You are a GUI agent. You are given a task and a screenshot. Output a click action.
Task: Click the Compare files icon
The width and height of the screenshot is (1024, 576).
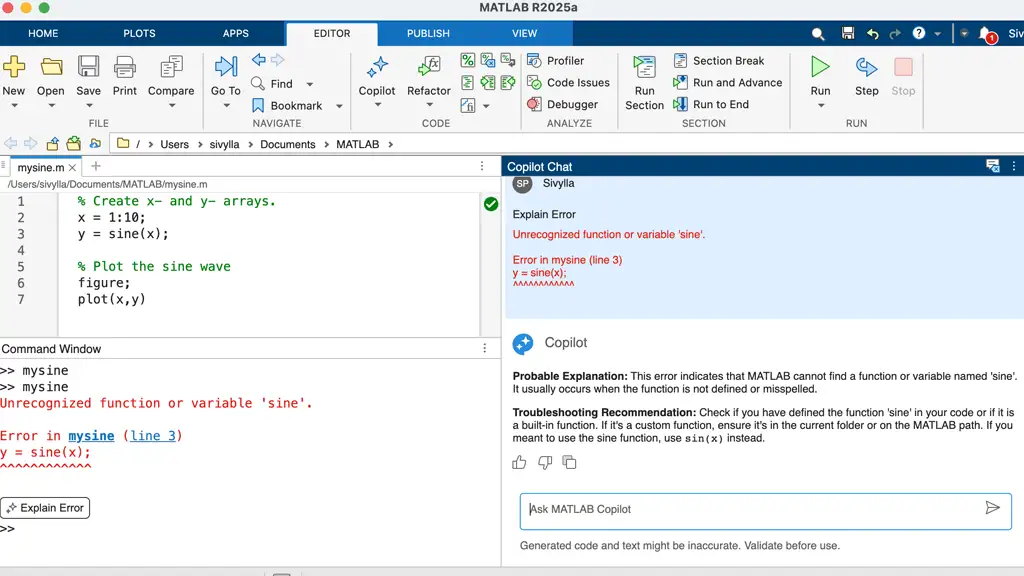(171, 68)
